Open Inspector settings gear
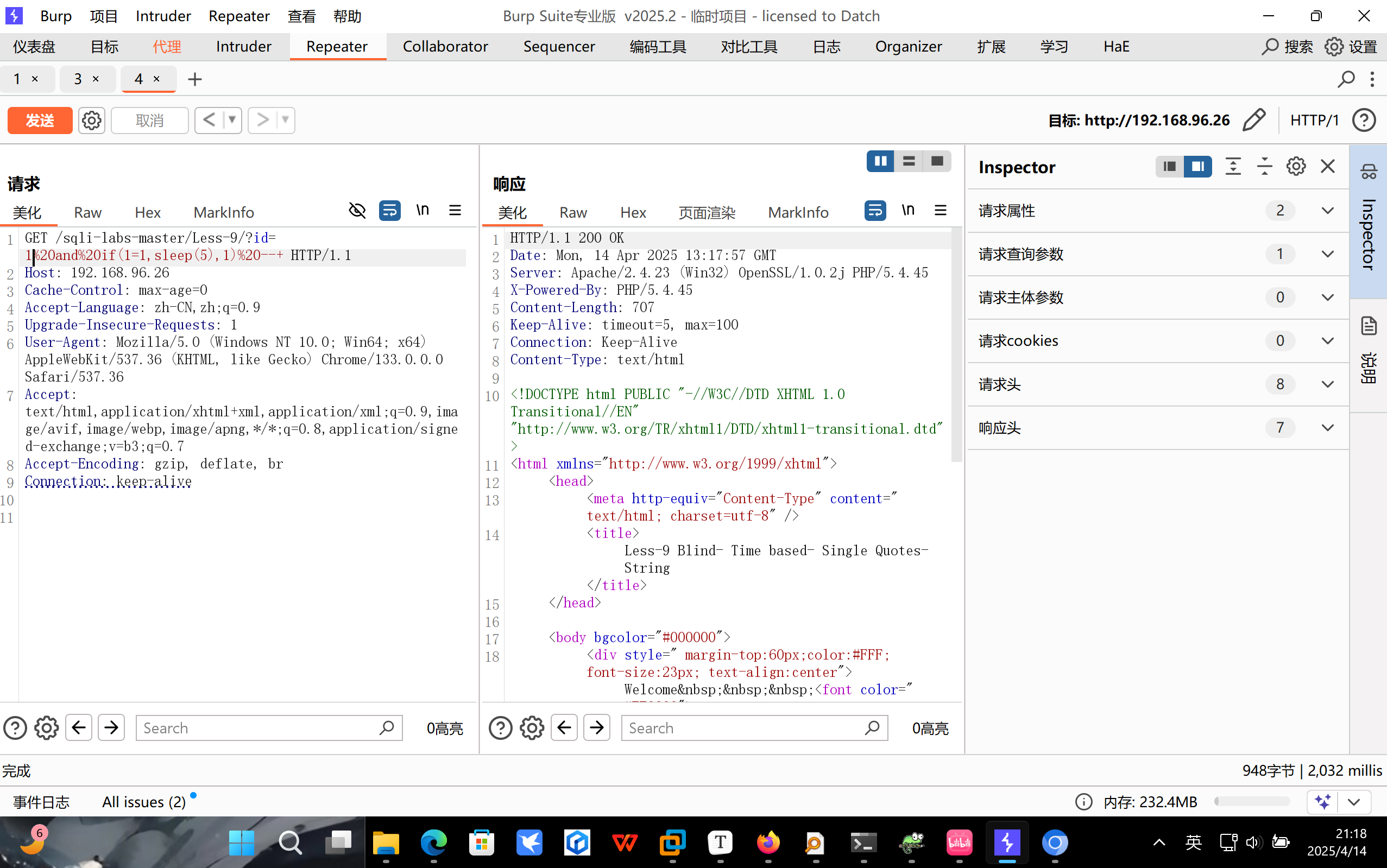This screenshot has height=868, width=1387. click(1296, 167)
